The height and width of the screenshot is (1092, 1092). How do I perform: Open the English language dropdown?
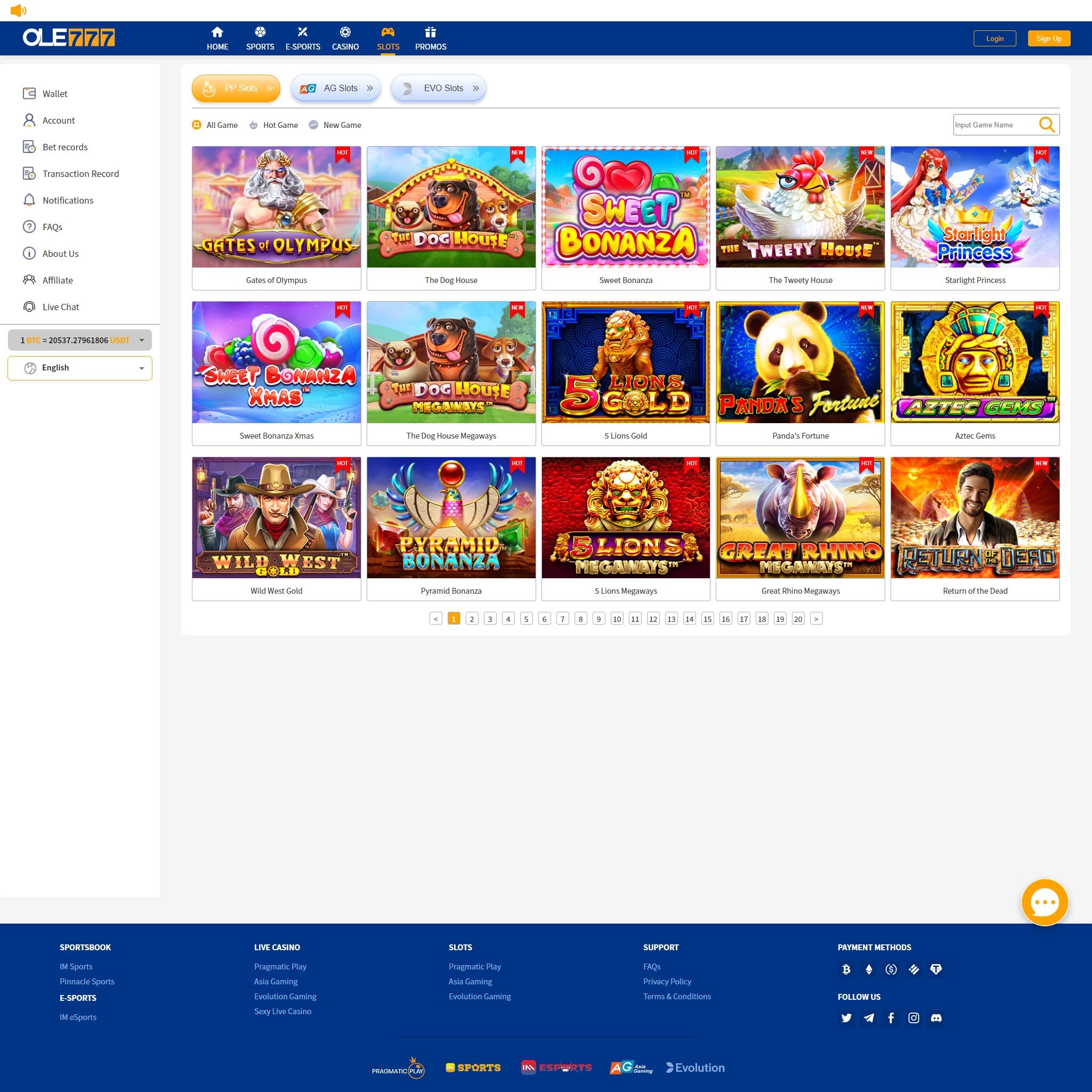(80, 368)
